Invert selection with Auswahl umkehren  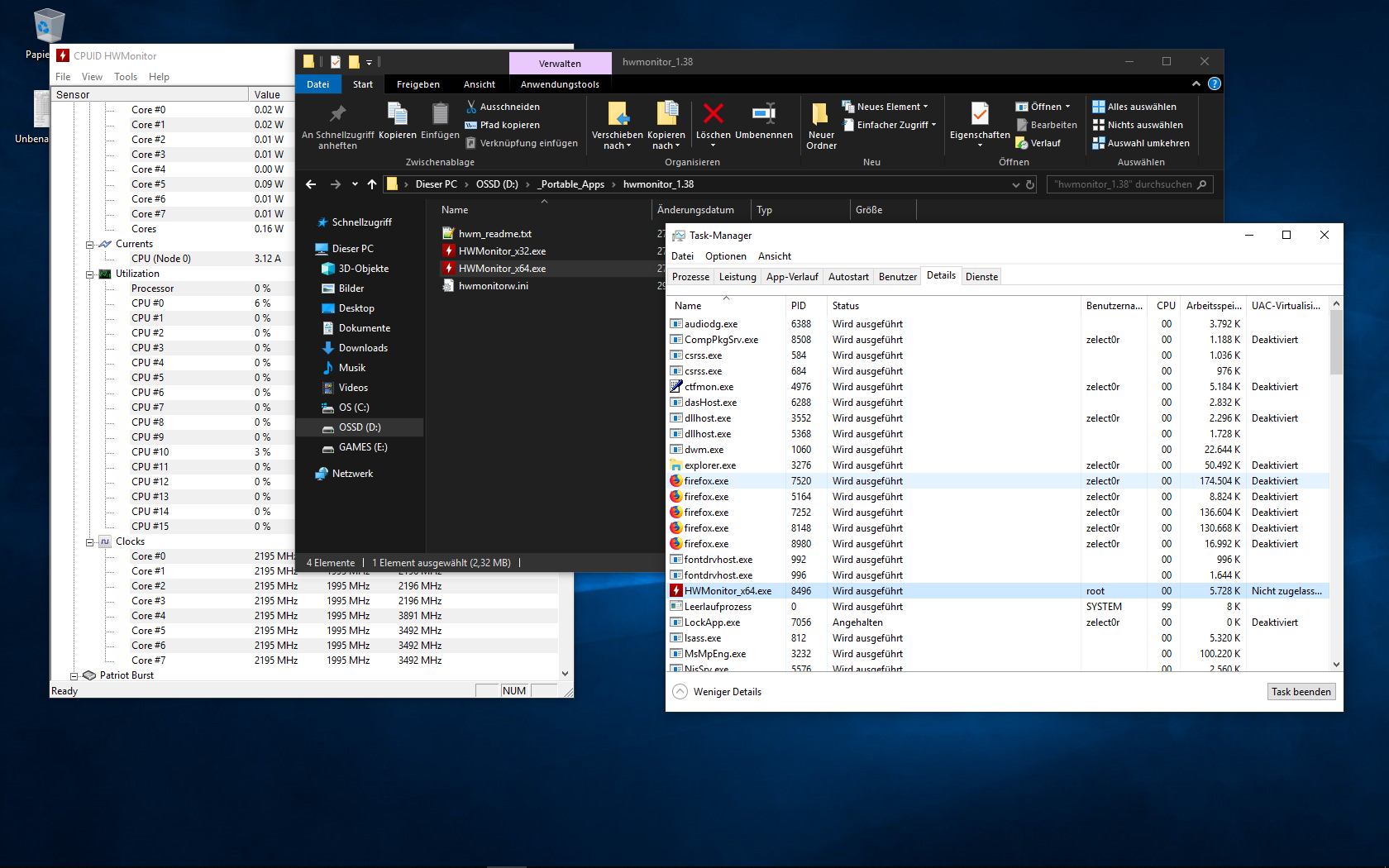click(x=1141, y=143)
